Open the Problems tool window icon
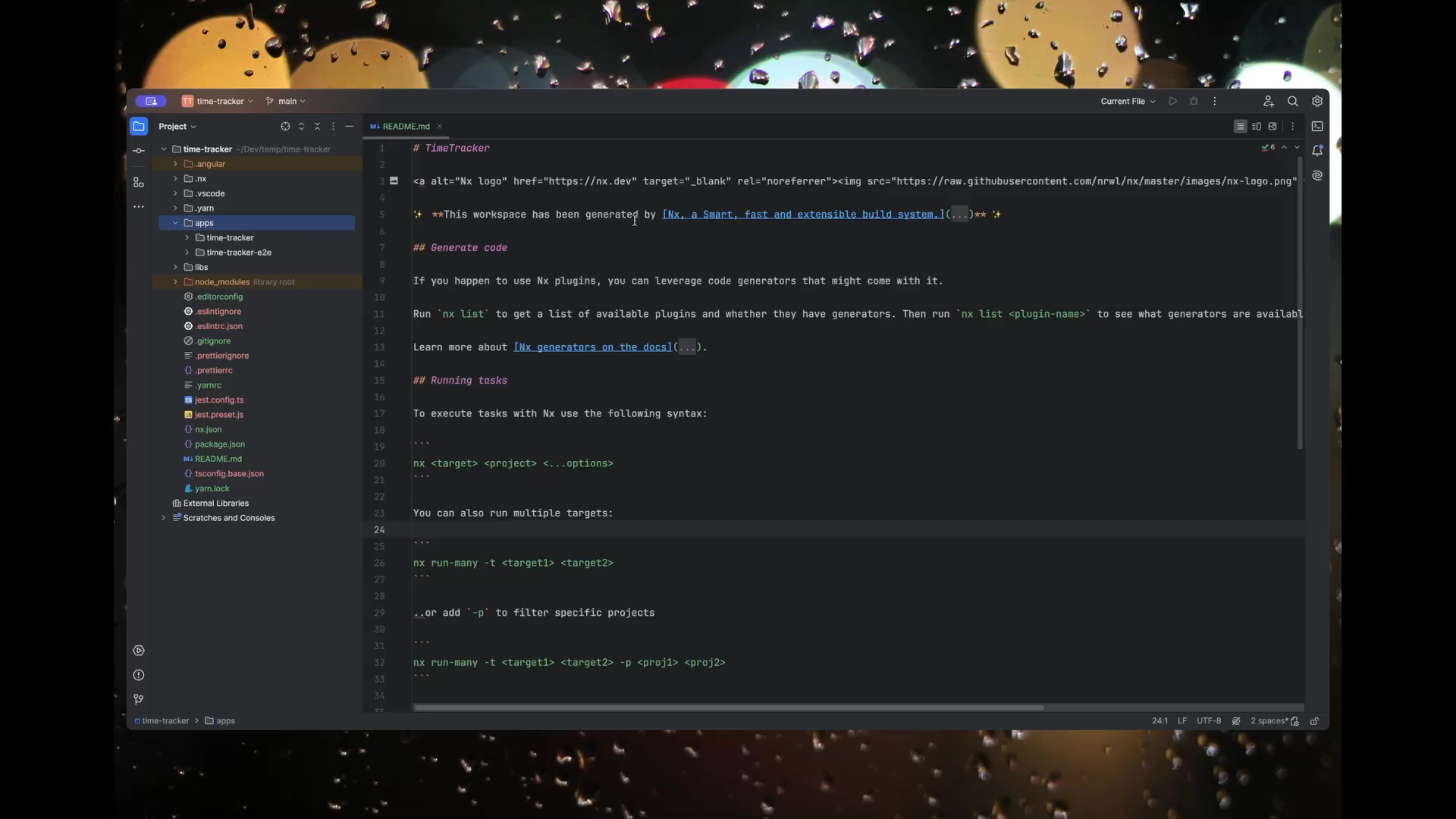Image resolution: width=1456 pixels, height=819 pixels. 138,675
